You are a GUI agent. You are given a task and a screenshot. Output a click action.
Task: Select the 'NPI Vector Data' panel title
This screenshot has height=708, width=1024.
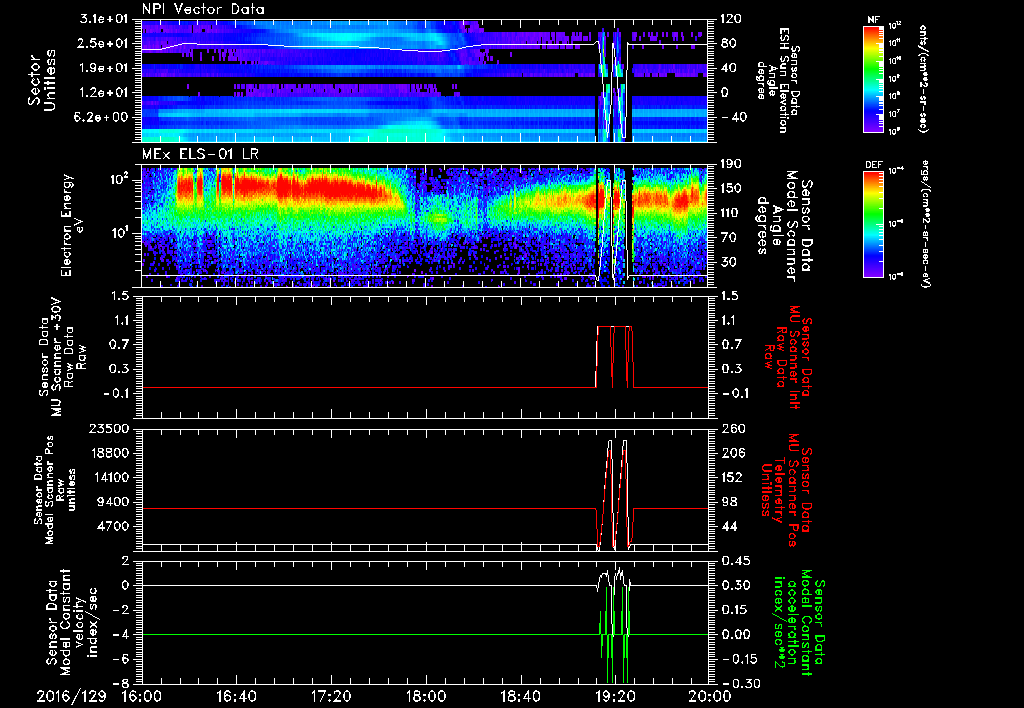[x=203, y=9]
